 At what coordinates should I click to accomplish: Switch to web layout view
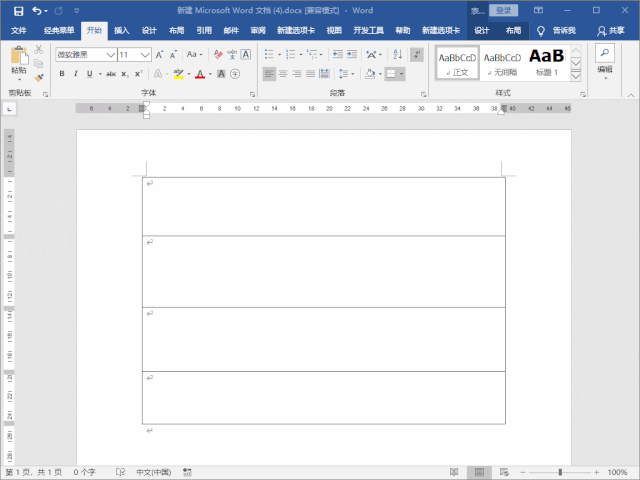tap(504, 472)
